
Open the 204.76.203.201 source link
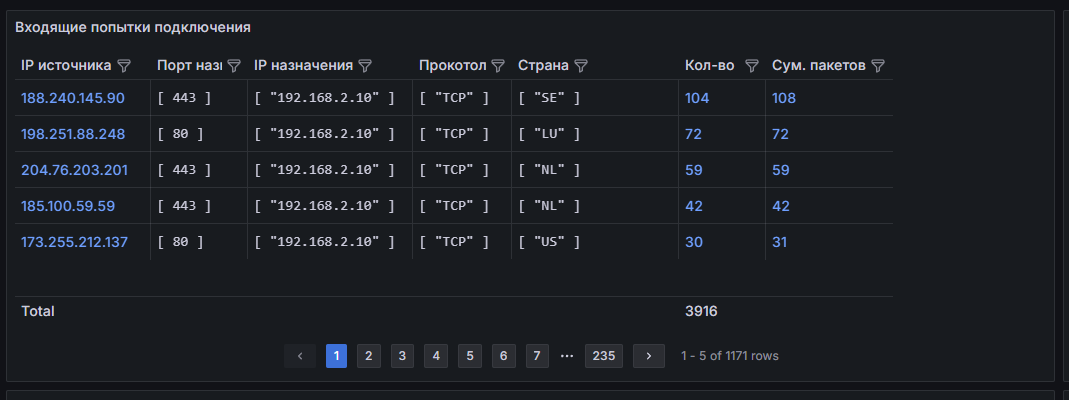tap(74, 170)
